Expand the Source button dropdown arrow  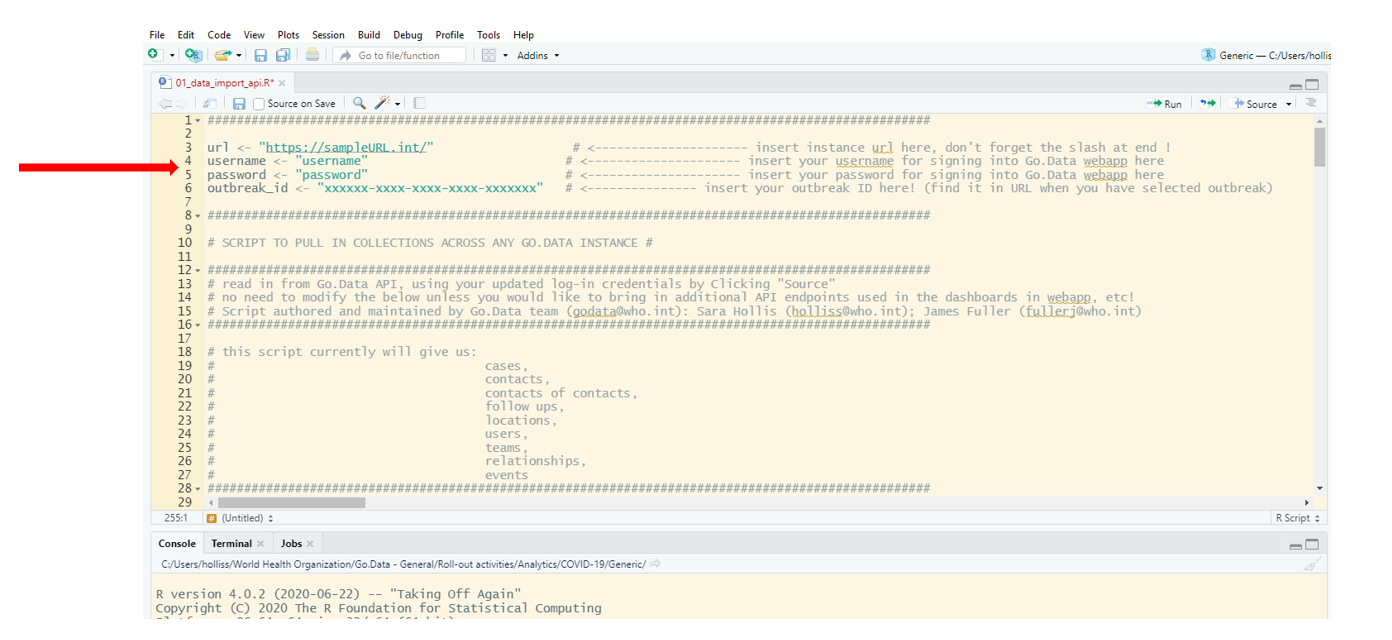tap(1289, 104)
